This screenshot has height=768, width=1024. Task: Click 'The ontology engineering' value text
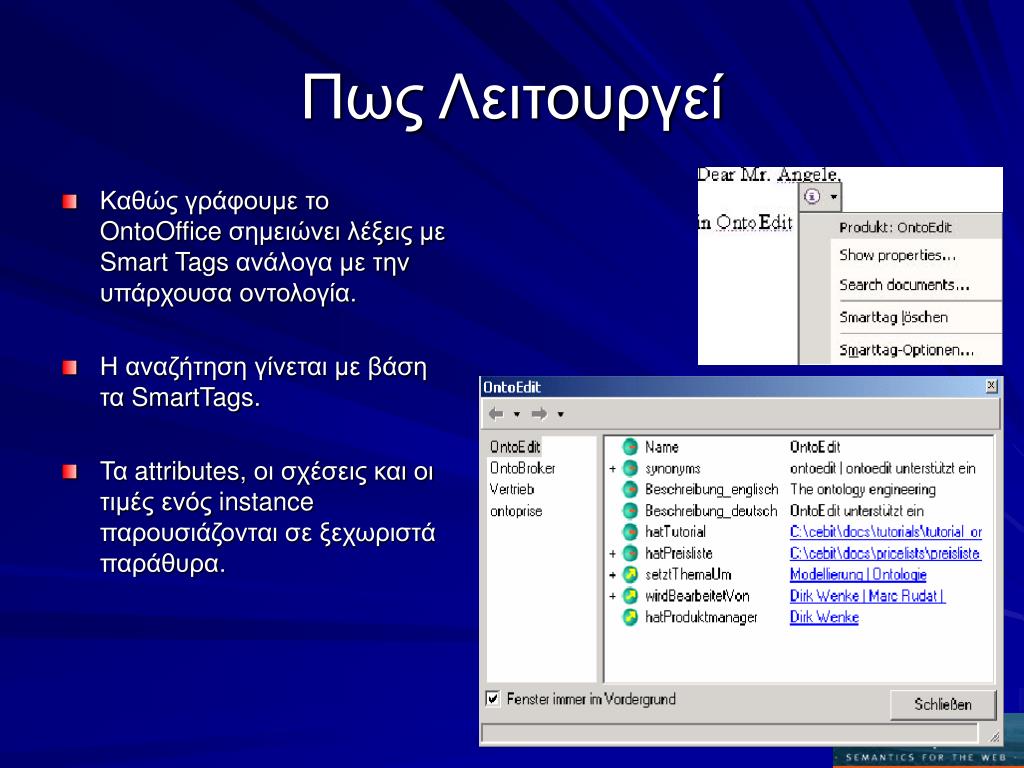coord(863,489)
